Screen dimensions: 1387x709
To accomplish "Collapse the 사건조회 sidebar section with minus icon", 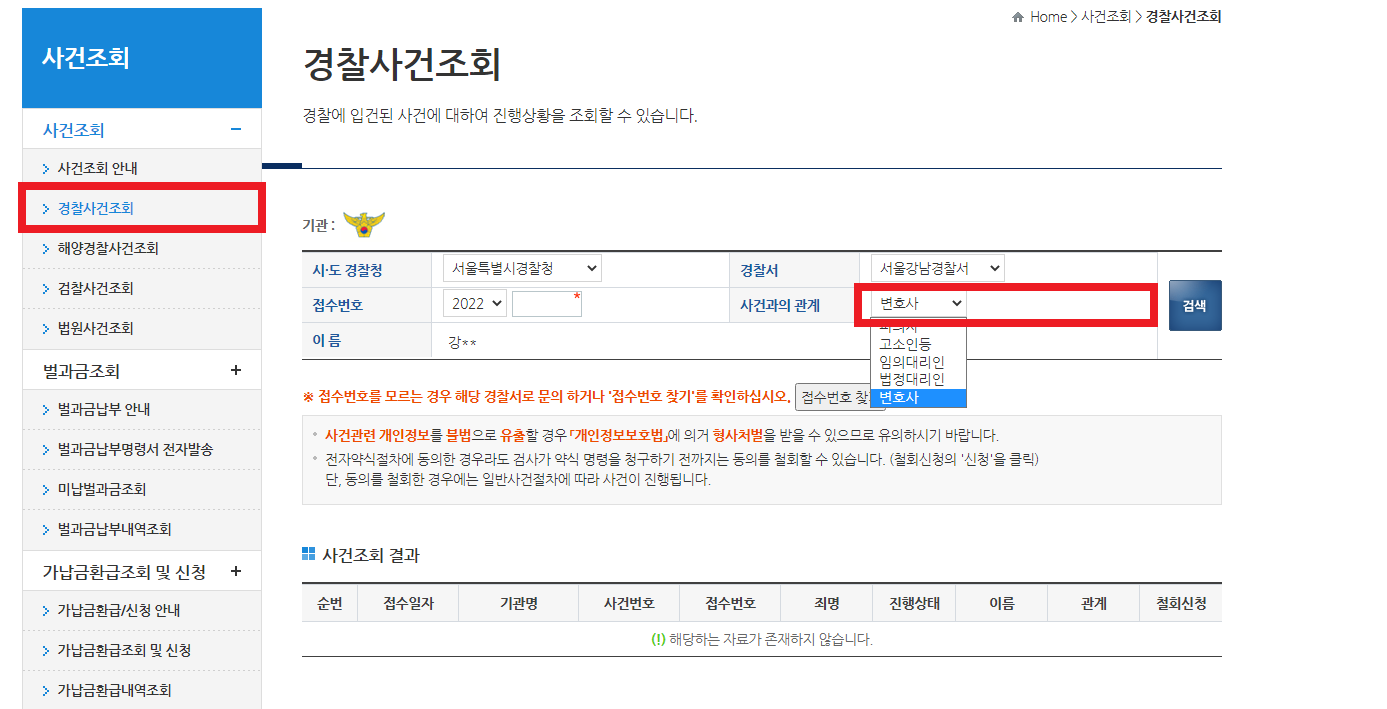I will tap(236, 129).
